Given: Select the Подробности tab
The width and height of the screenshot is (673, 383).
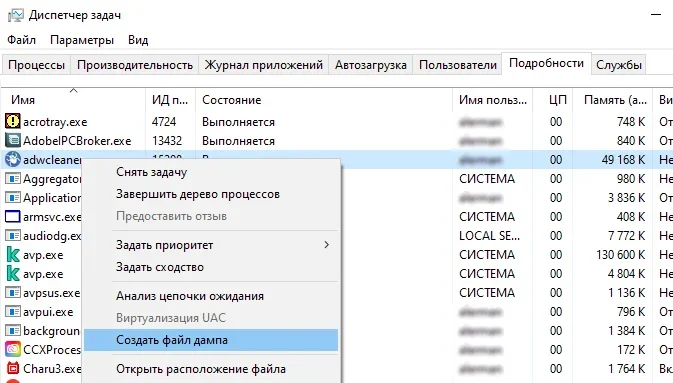Looking at the screenshot, I should click(x=546, y=64).
